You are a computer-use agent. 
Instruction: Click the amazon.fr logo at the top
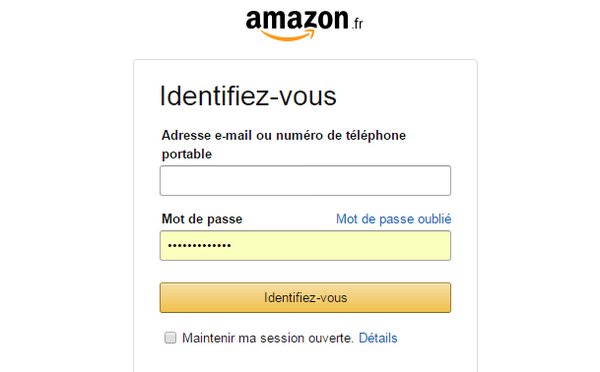(x=304, y=24)
